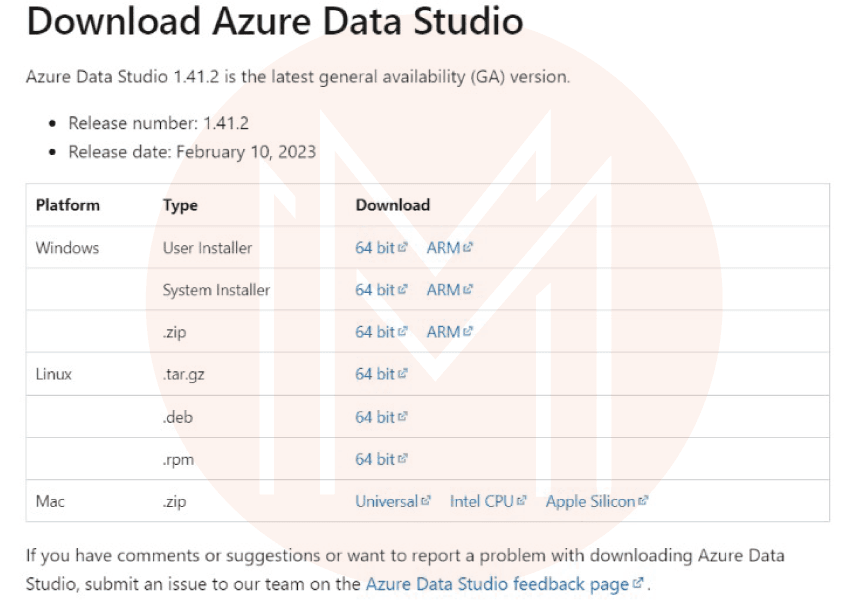Screen dimensions: 867x602
Task: Click Mac Intel CPU download link
Action: pyautogui.click(x=481, y=501)
